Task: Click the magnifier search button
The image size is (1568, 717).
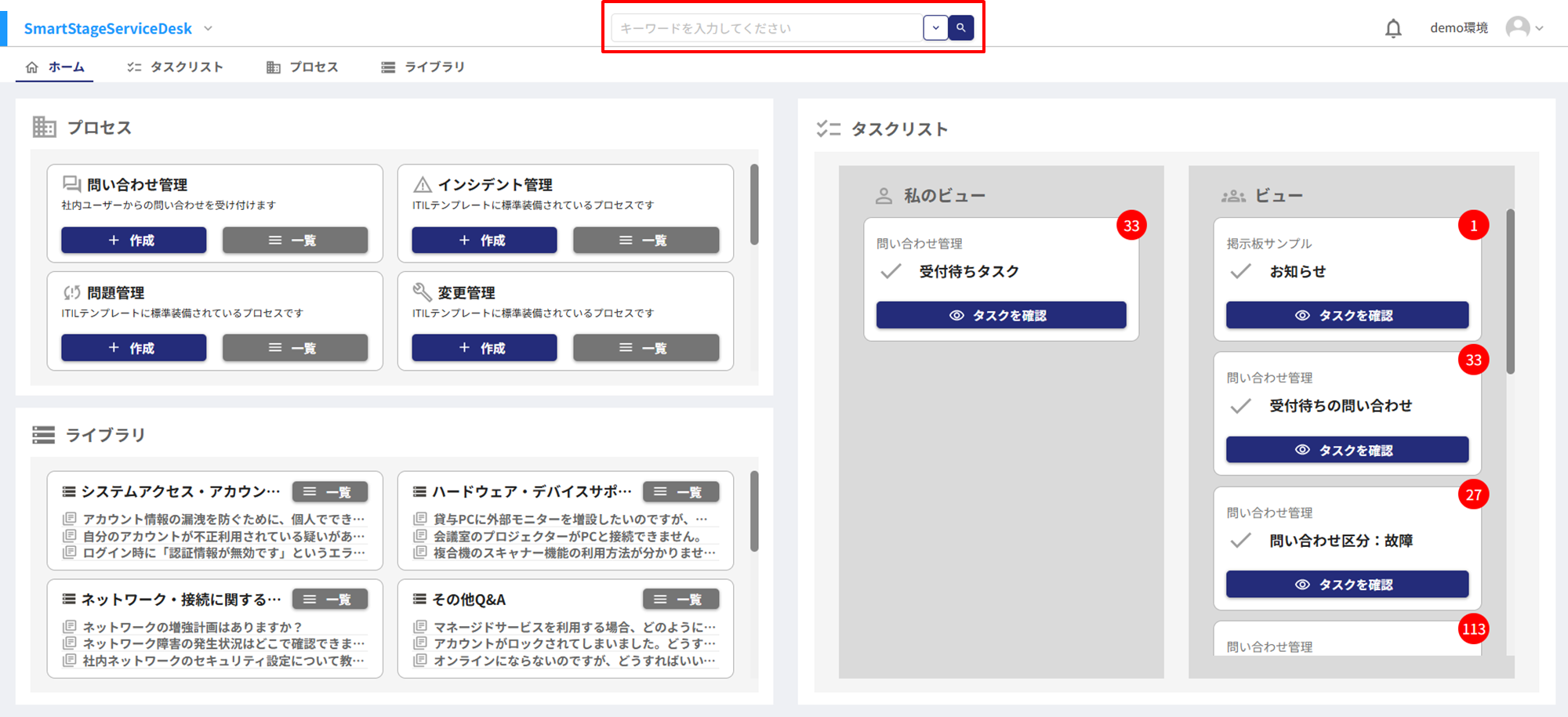Action: pyautogui.click(x=960, y=27)
